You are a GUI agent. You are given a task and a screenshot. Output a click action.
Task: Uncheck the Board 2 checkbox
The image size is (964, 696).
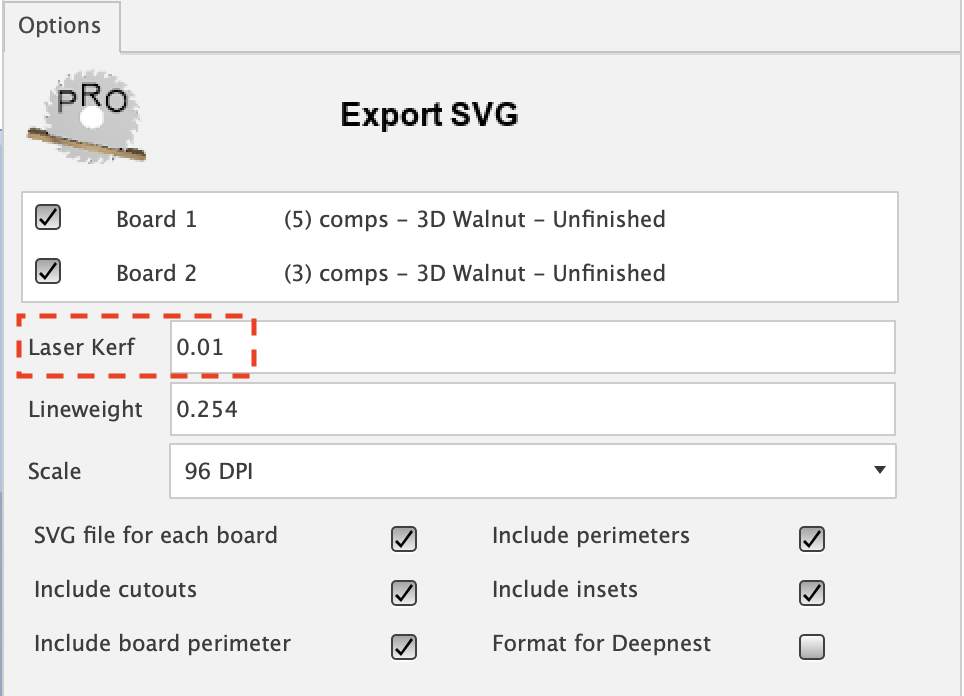click(x=48, y=272)
